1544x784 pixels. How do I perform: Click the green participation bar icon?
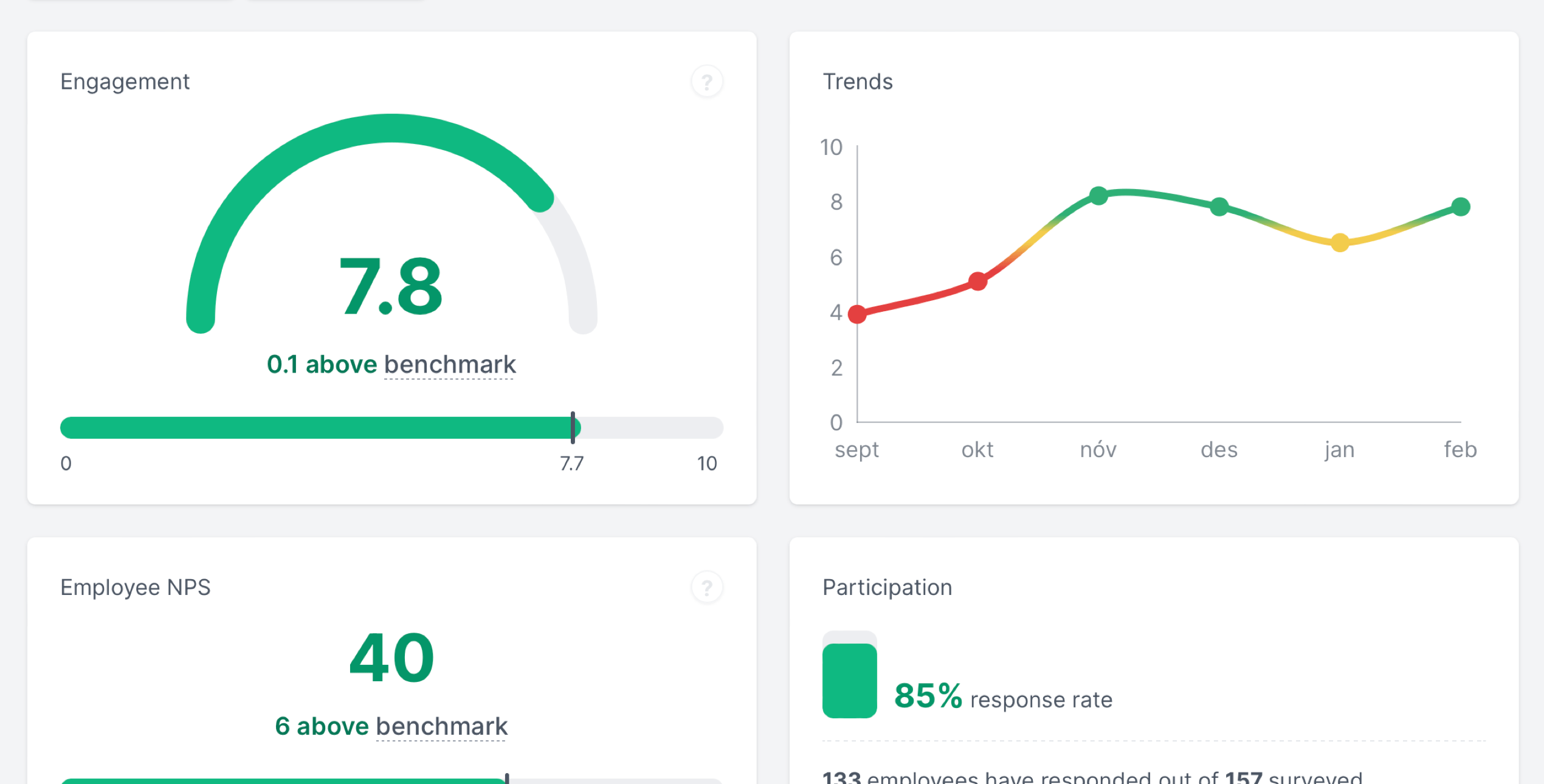849,679
